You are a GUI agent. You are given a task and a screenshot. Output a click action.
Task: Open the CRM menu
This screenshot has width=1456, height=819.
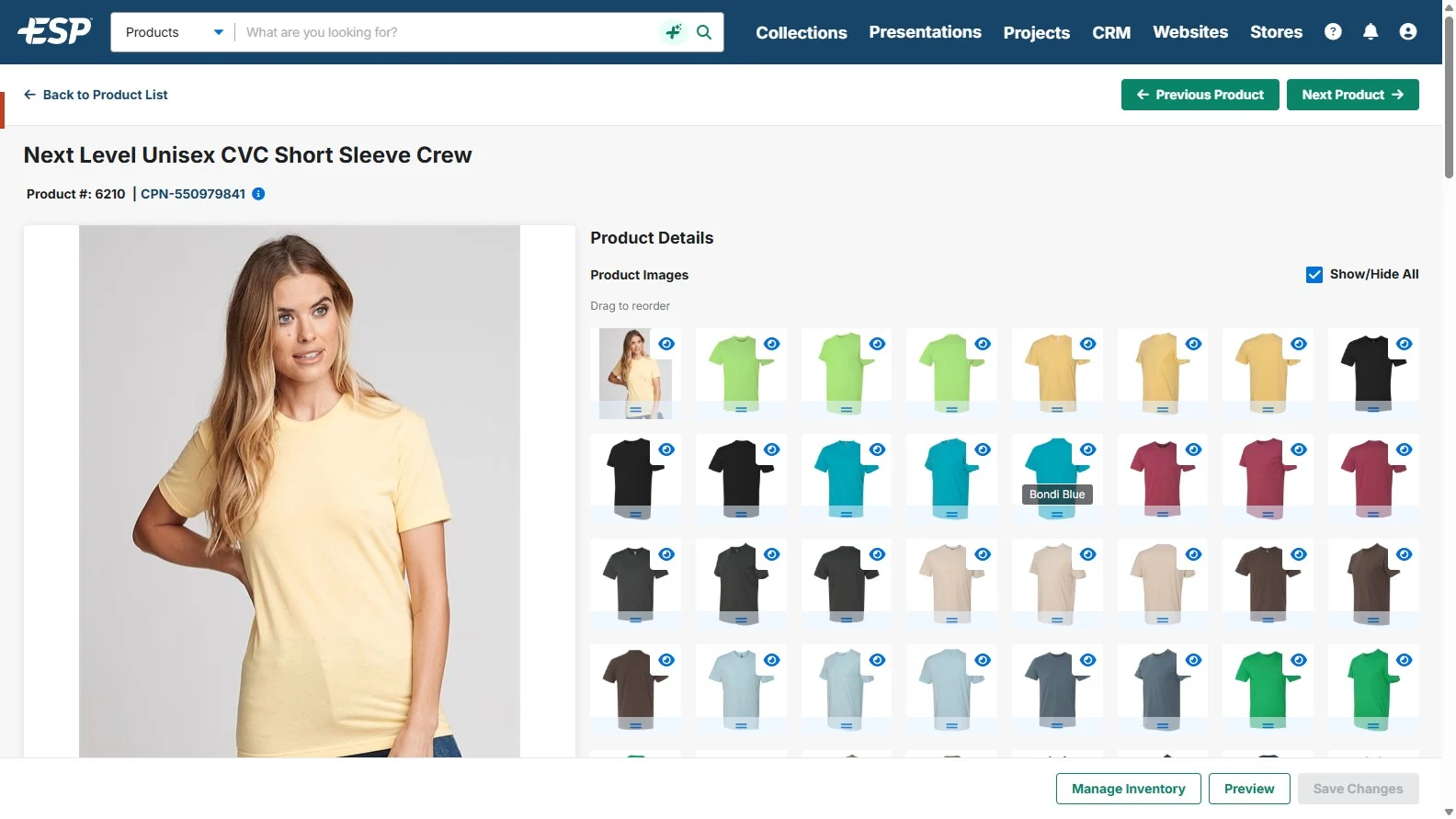tap(1111, 32)
